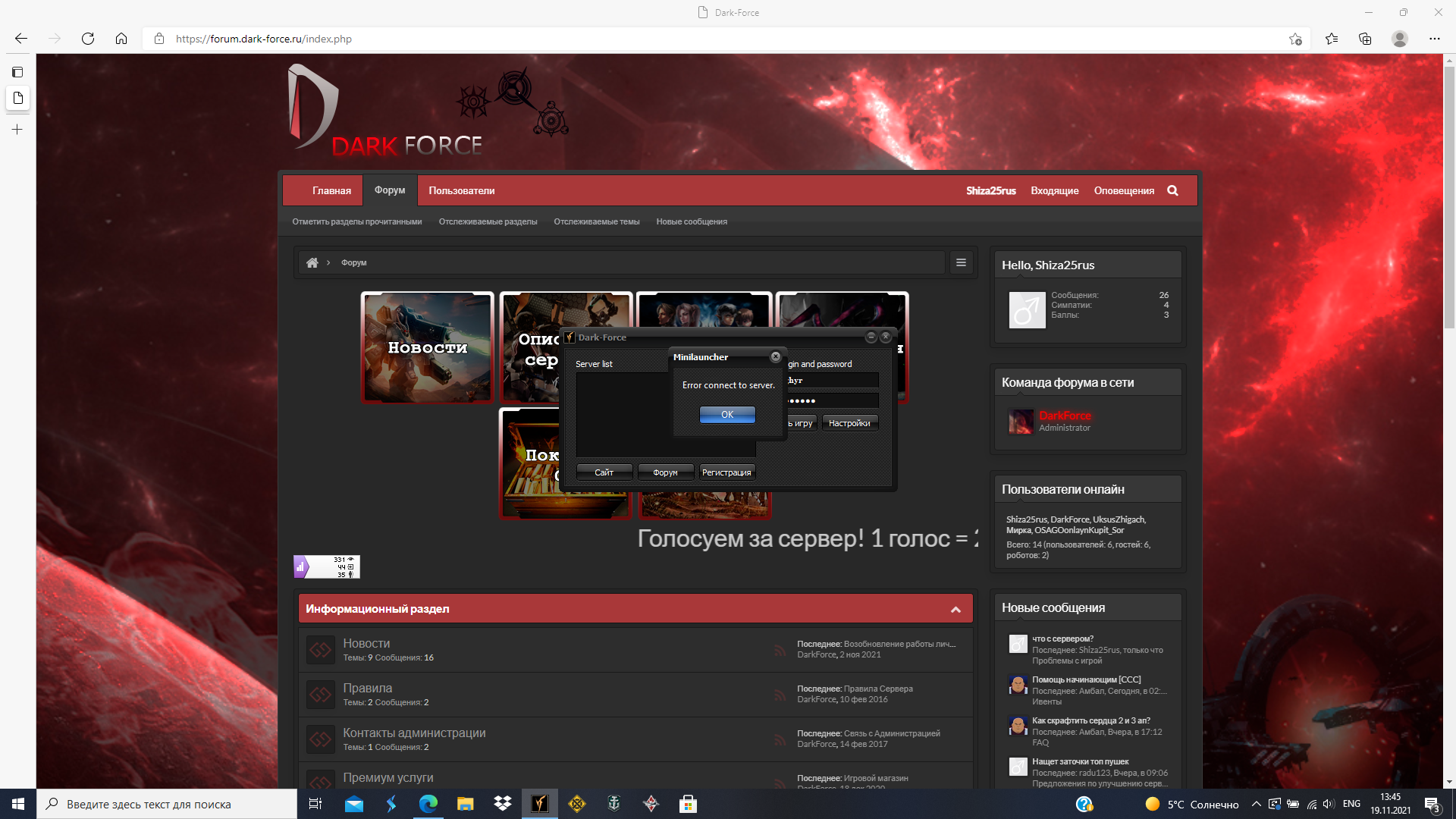Viewport: 1456px width, 819px height.
Task: Open Новые сообщения sub-navigation link
Action: point(692,221)
